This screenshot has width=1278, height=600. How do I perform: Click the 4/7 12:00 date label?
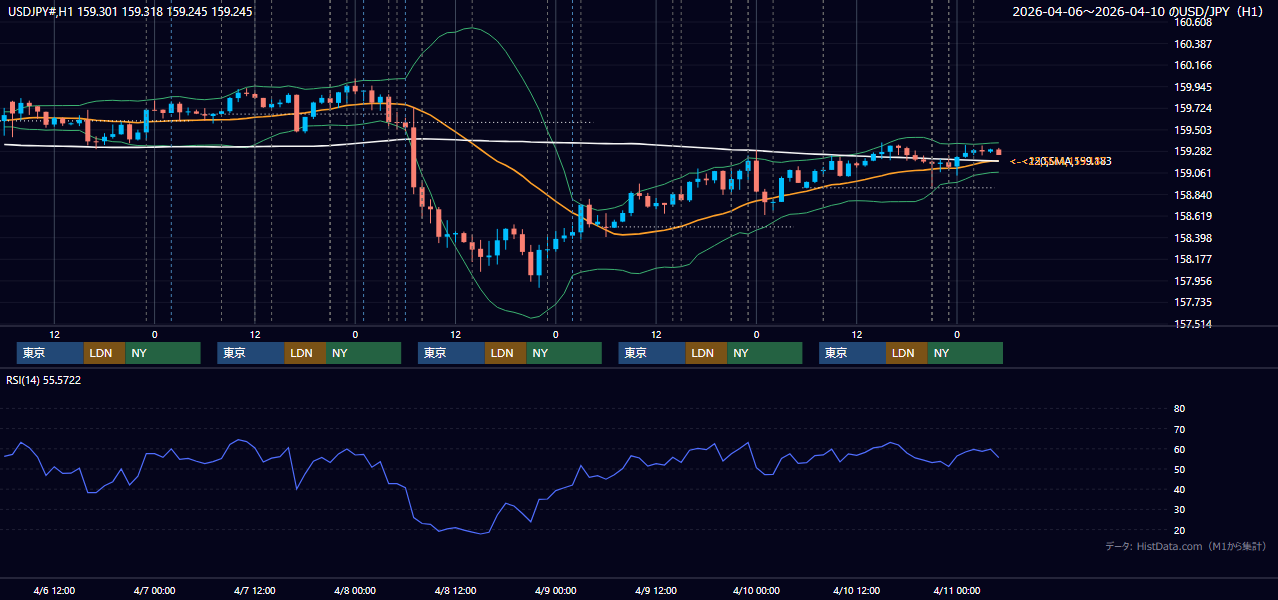(x=254, y=590)
